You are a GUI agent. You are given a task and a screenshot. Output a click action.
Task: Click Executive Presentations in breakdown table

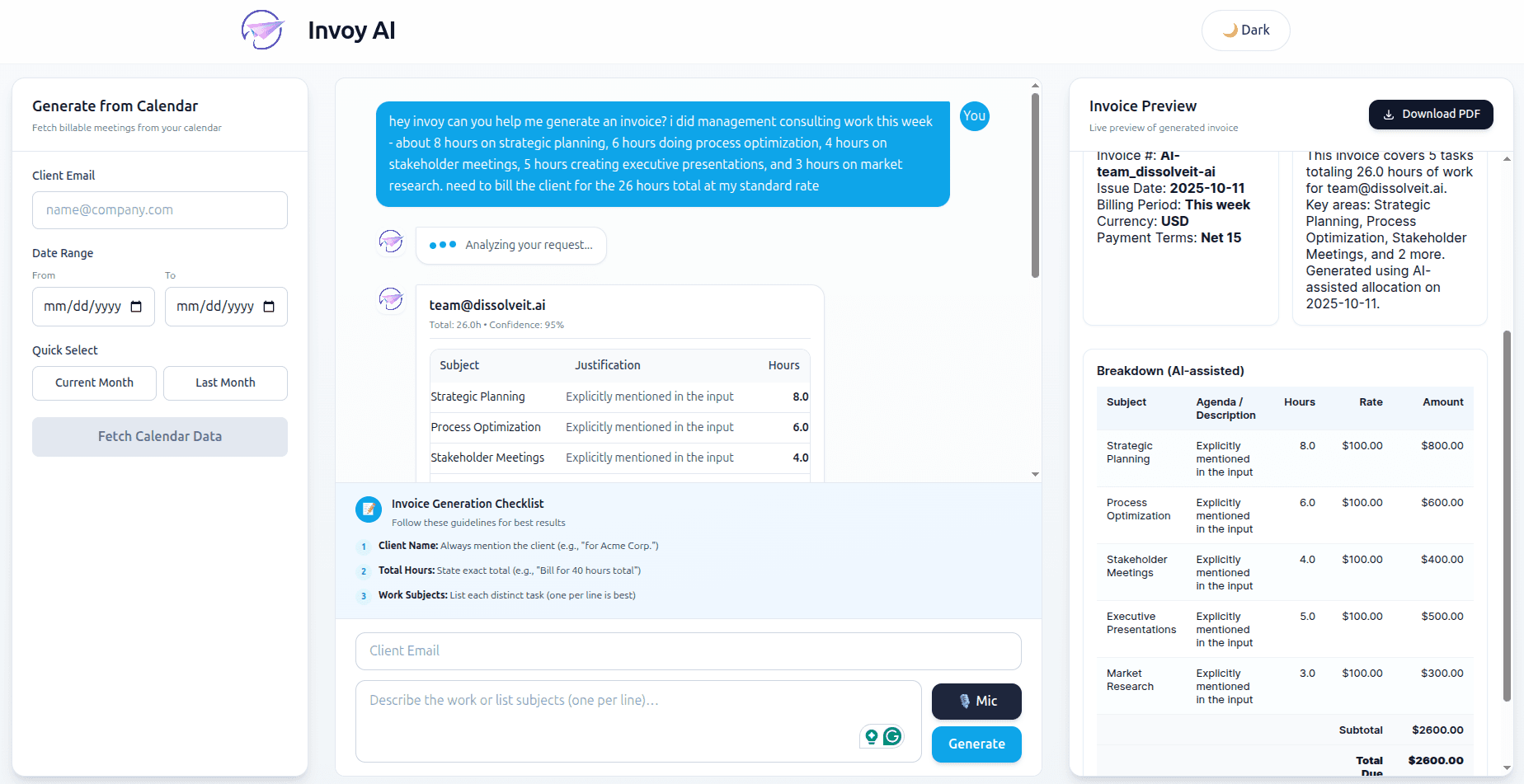1141,623
